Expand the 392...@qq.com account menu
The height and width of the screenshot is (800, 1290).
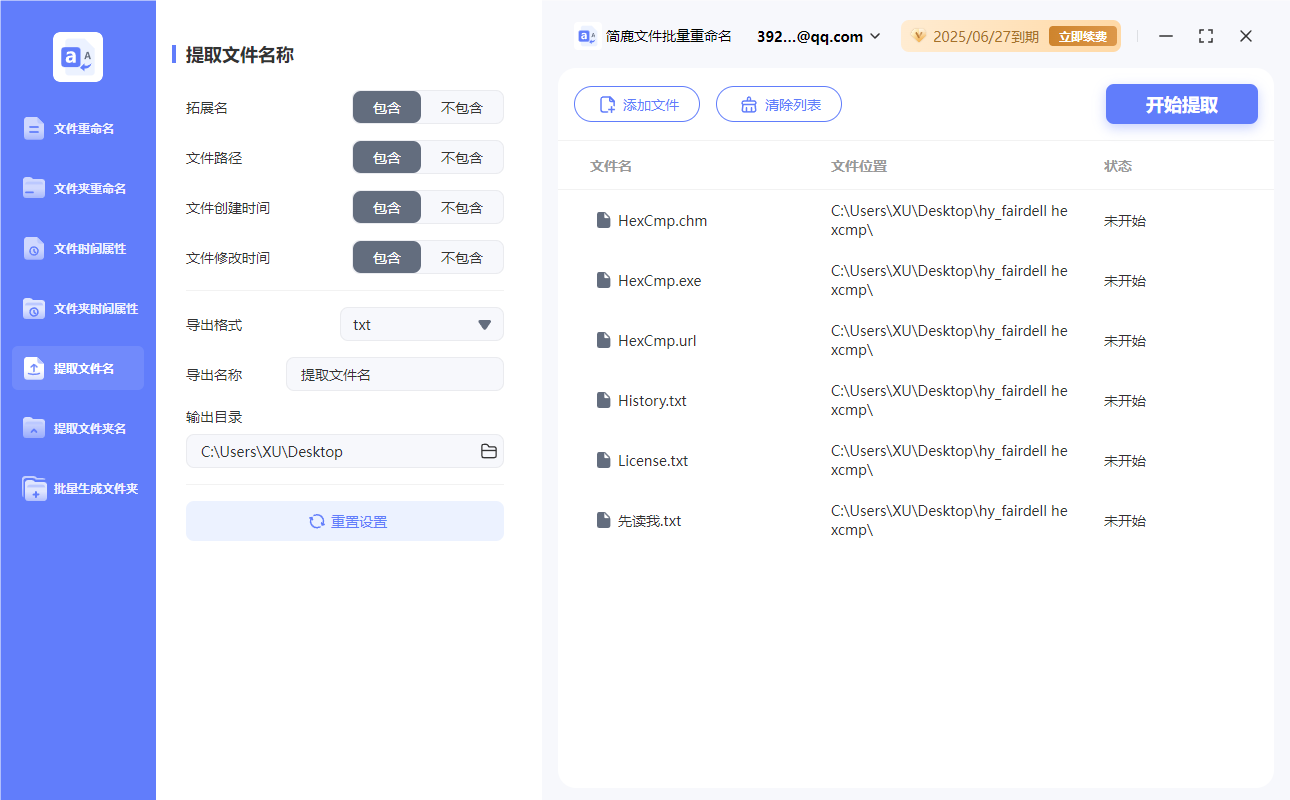point(817,36)
